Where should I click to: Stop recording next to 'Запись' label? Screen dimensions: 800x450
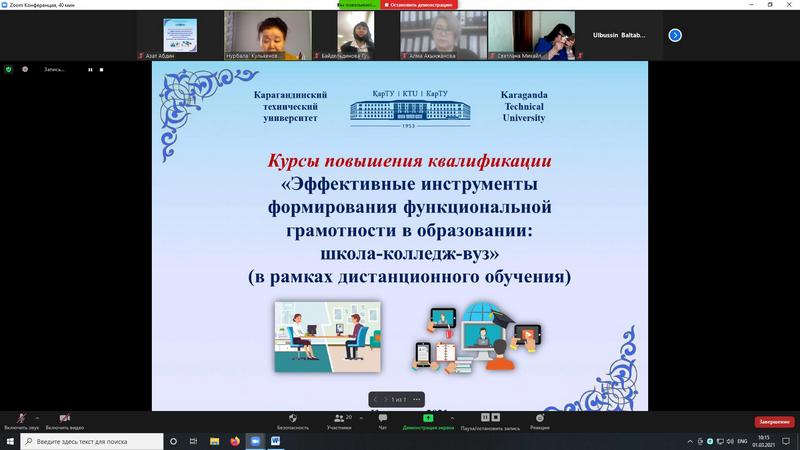(102, 69)
